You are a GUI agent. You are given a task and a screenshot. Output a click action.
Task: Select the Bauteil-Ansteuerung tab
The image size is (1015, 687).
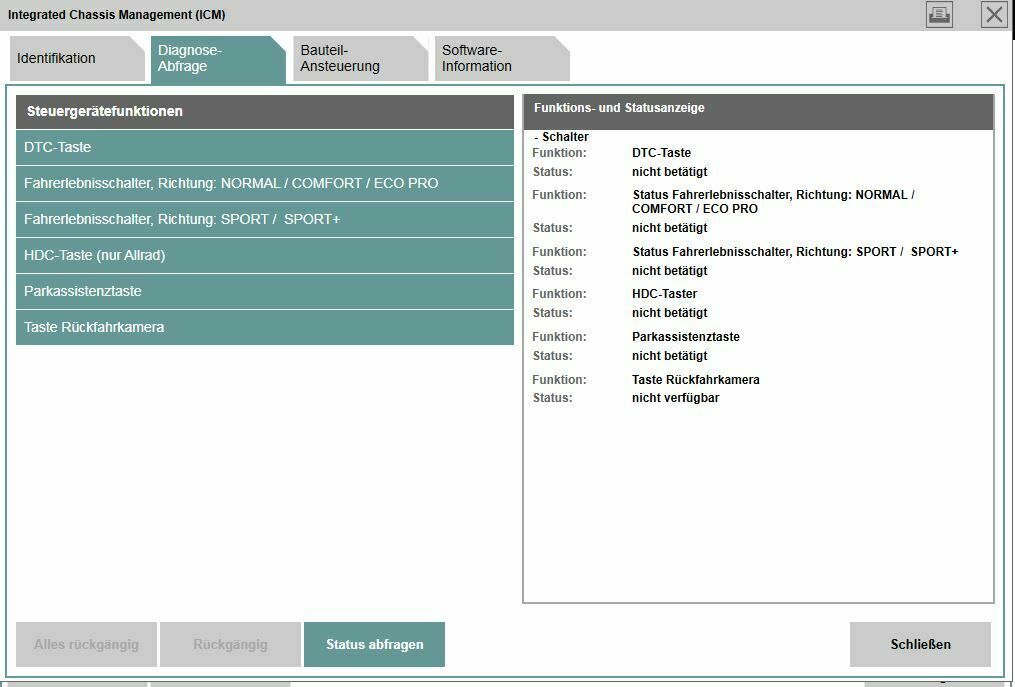pos(350,58)
